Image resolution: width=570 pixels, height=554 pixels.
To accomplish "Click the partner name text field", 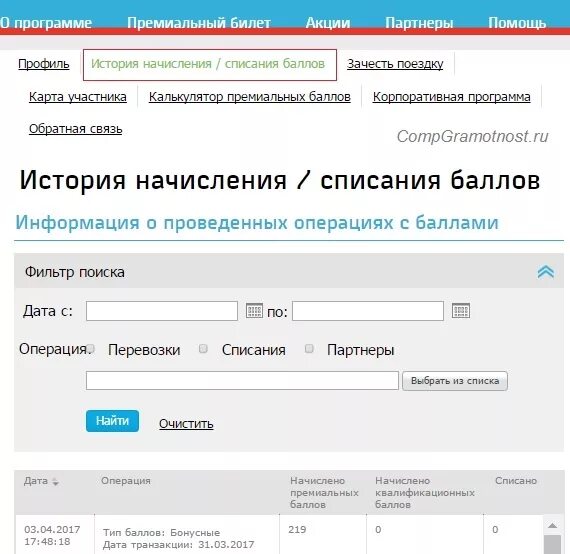I will point(242,381).
